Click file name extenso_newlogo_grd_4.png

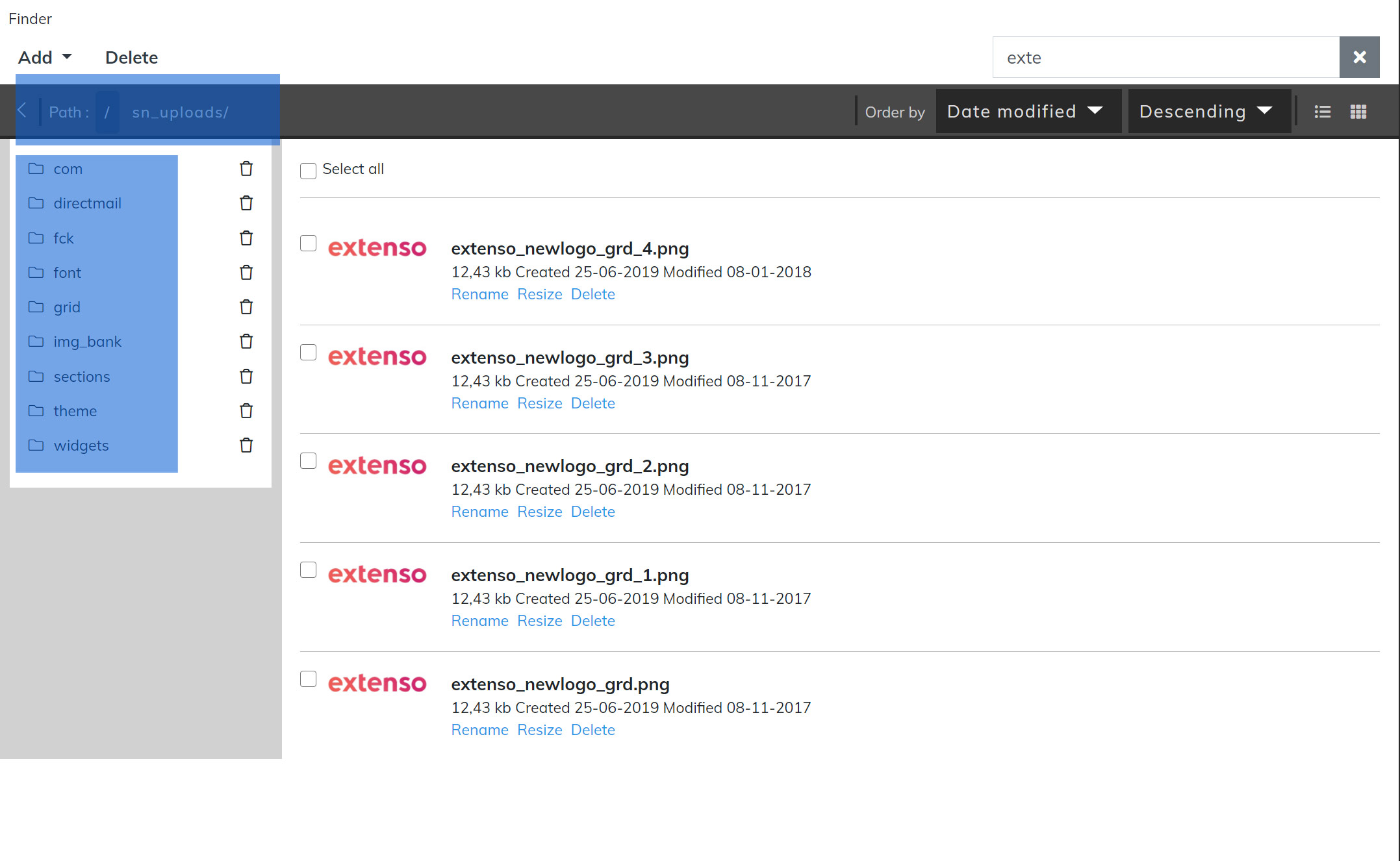point(570,249)
